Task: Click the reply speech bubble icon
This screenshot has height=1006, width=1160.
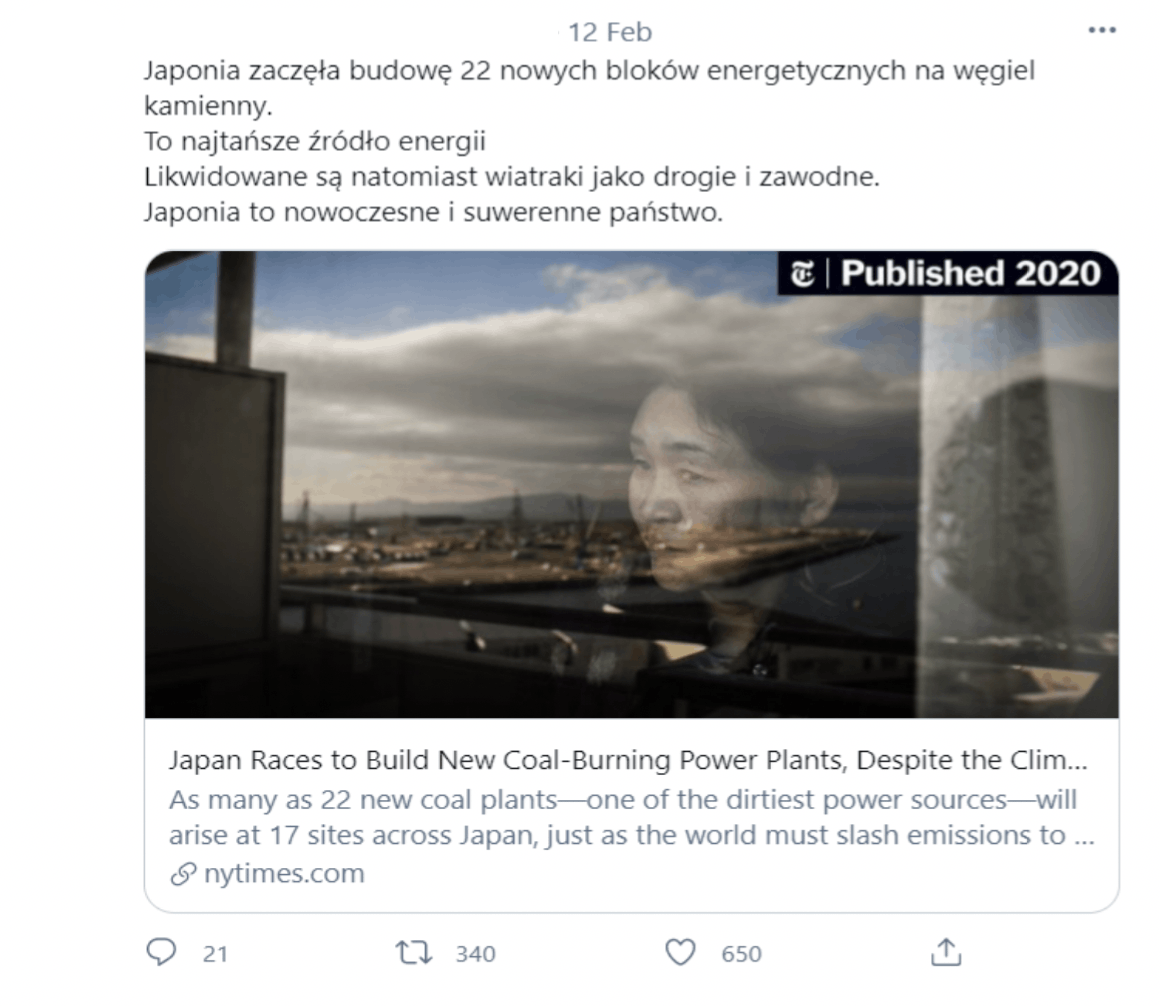Action: click(161, 952)
